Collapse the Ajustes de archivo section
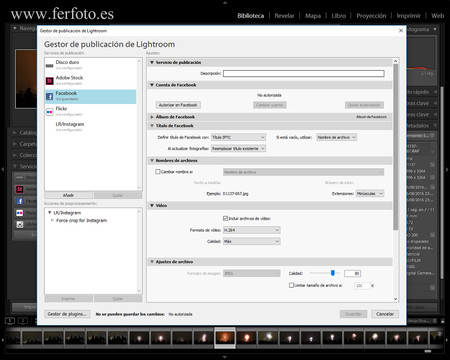Viewport: 450px width, 360px height. [152, 262]
